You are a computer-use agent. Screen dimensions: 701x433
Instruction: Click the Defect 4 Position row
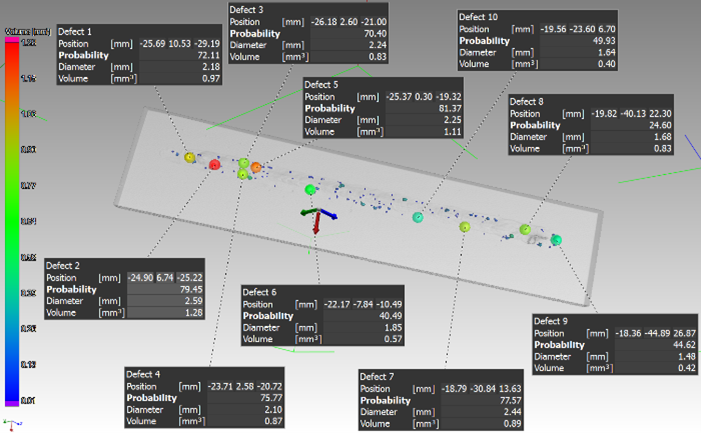[x=209, y=385]
